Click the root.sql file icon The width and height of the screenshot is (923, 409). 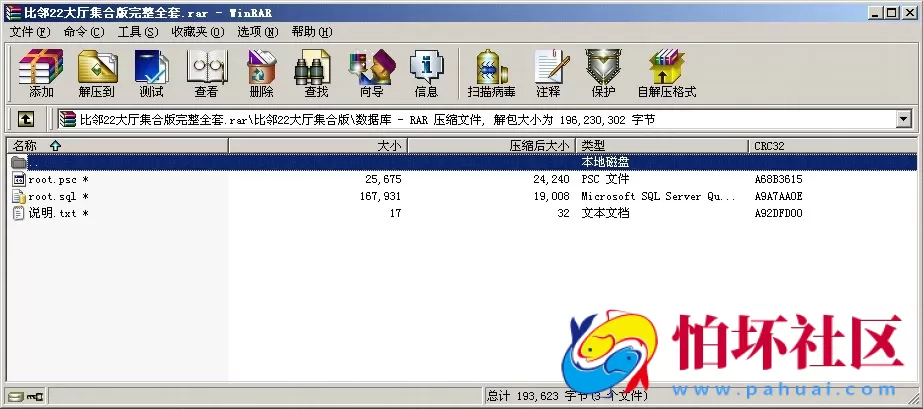[x=19, y=197]
